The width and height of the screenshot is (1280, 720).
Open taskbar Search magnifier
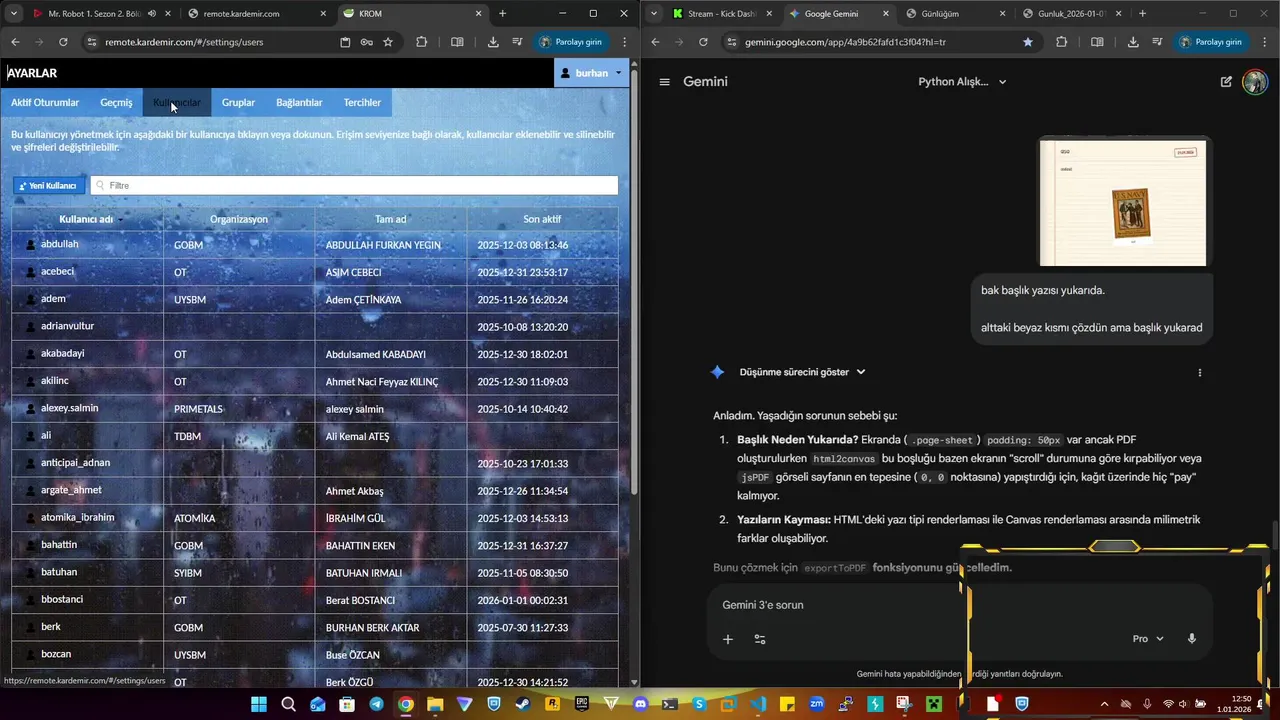(288, 704)
